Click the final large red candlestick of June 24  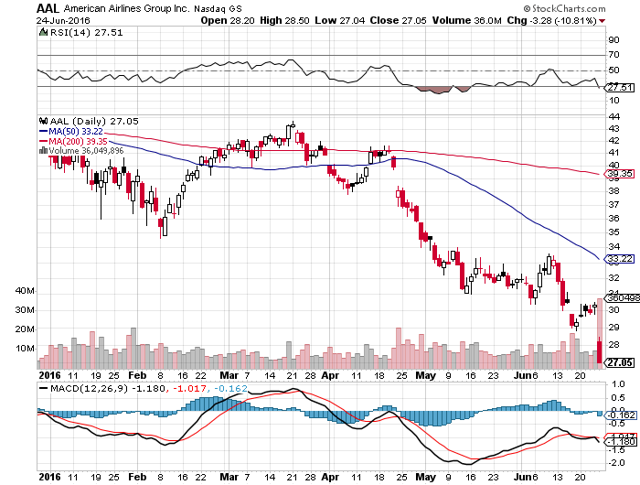[x=599, y=351]
